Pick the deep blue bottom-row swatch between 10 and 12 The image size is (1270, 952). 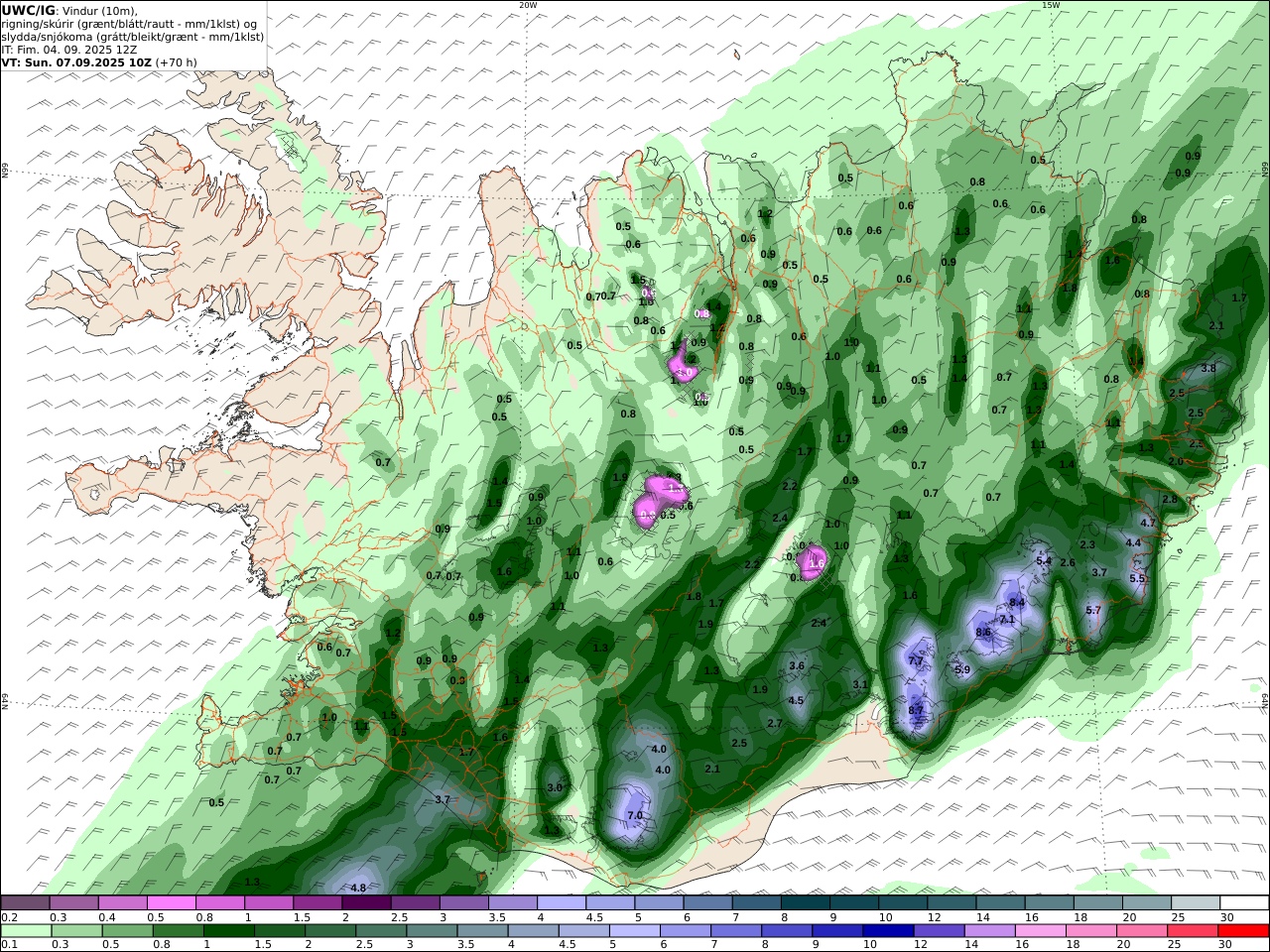click(888, 930)
